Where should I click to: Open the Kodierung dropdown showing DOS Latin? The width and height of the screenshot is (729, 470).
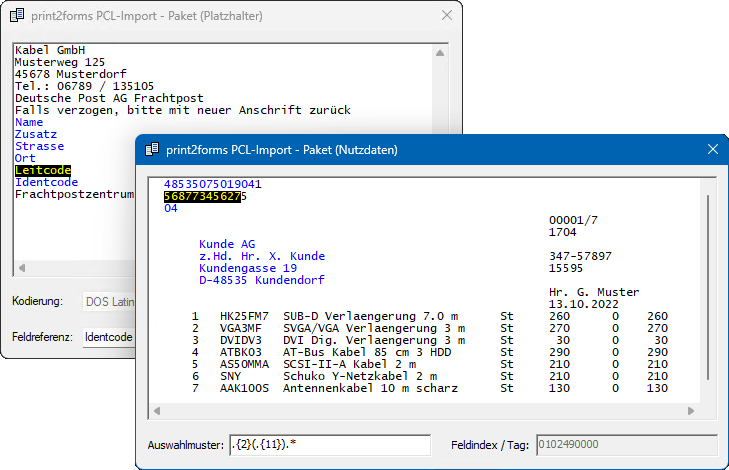(x=108, y=301)
